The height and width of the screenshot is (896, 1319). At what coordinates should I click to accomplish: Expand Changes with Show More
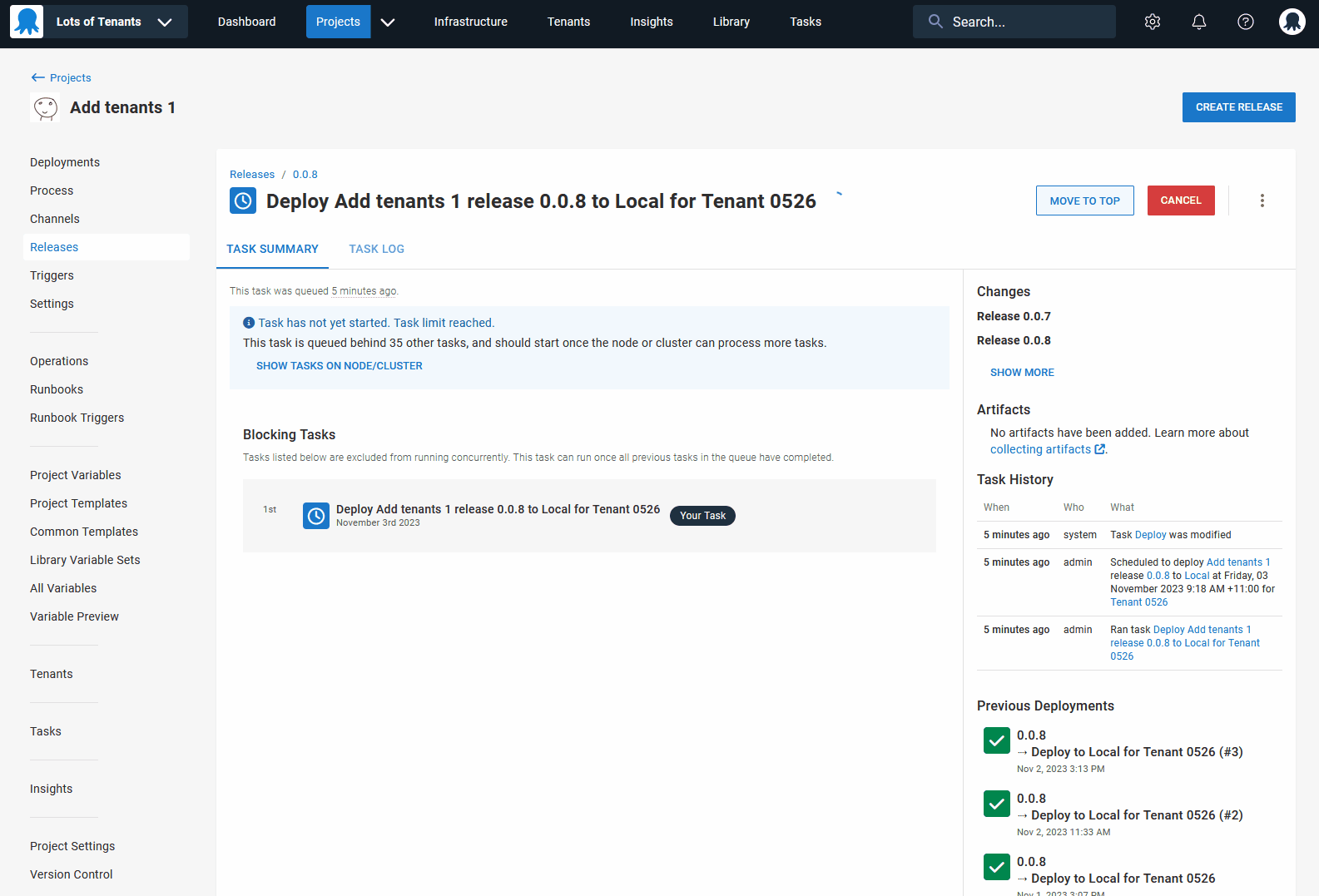click(x=1021, y=373)
